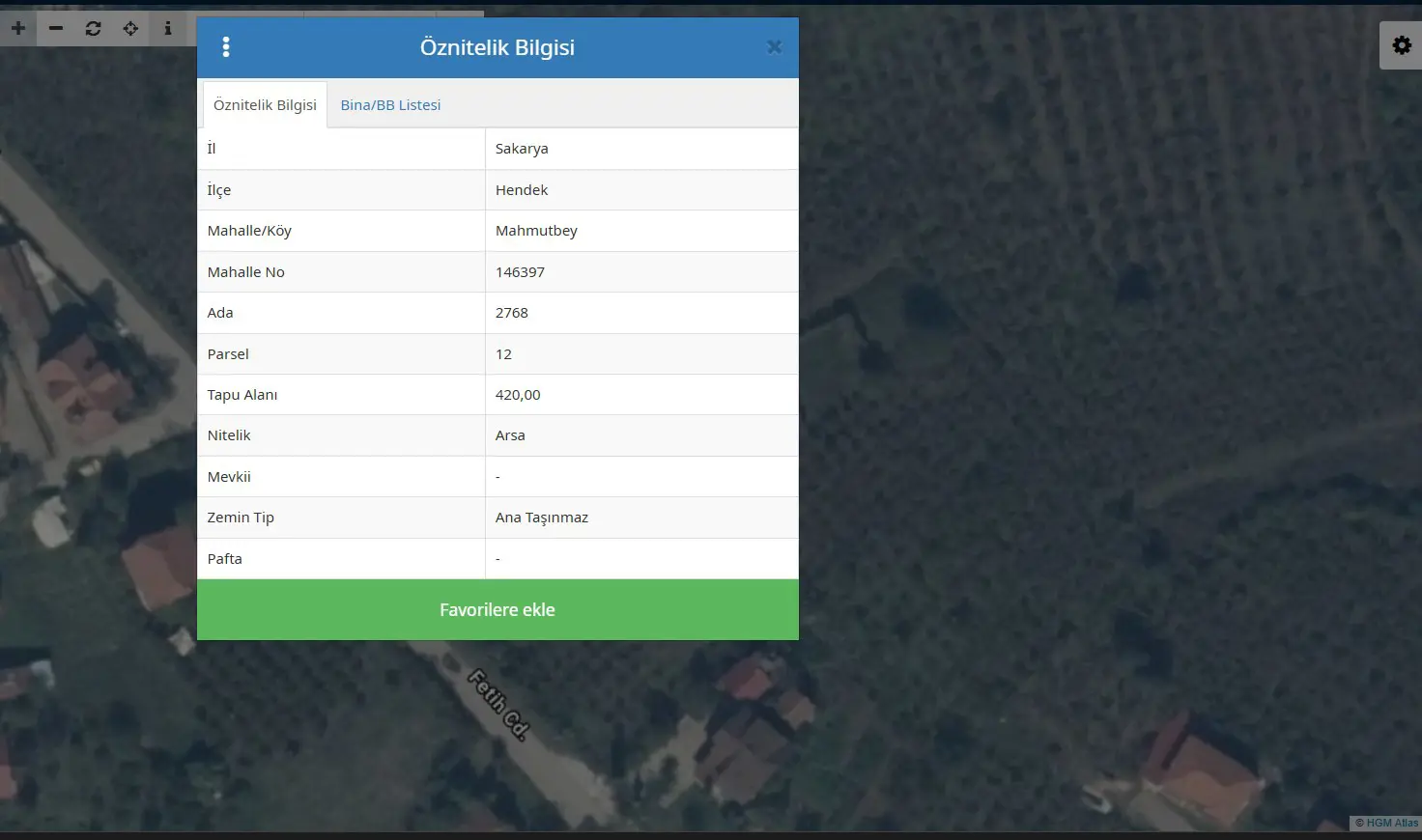Click the Fetih Cd. street label
The width and height of the screenshot is (1422, 840).
(x=498, y=705)
